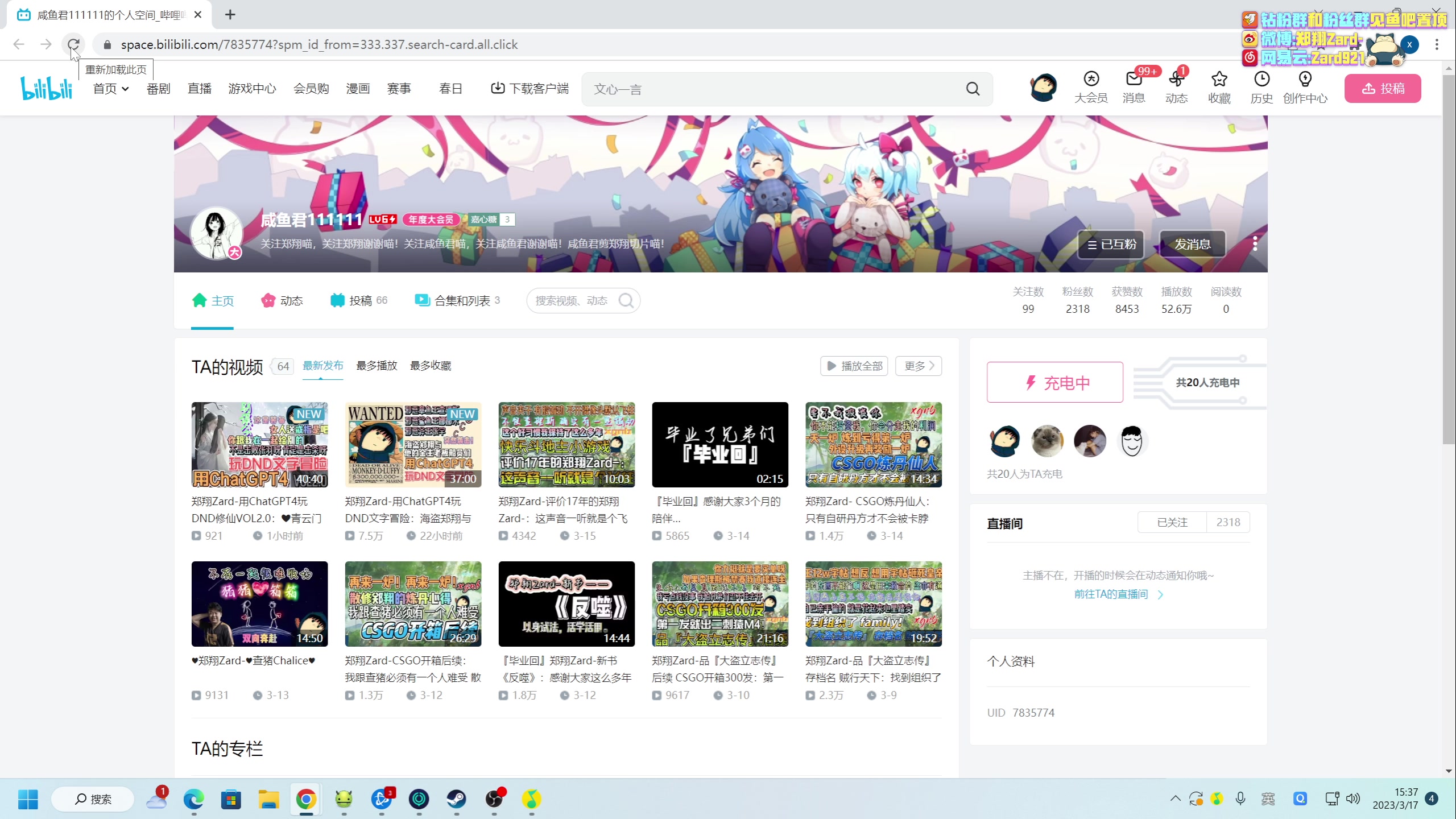Click the 充电中 button
The height and width of the screenshot is (819, 1456).
(1054, 382)
